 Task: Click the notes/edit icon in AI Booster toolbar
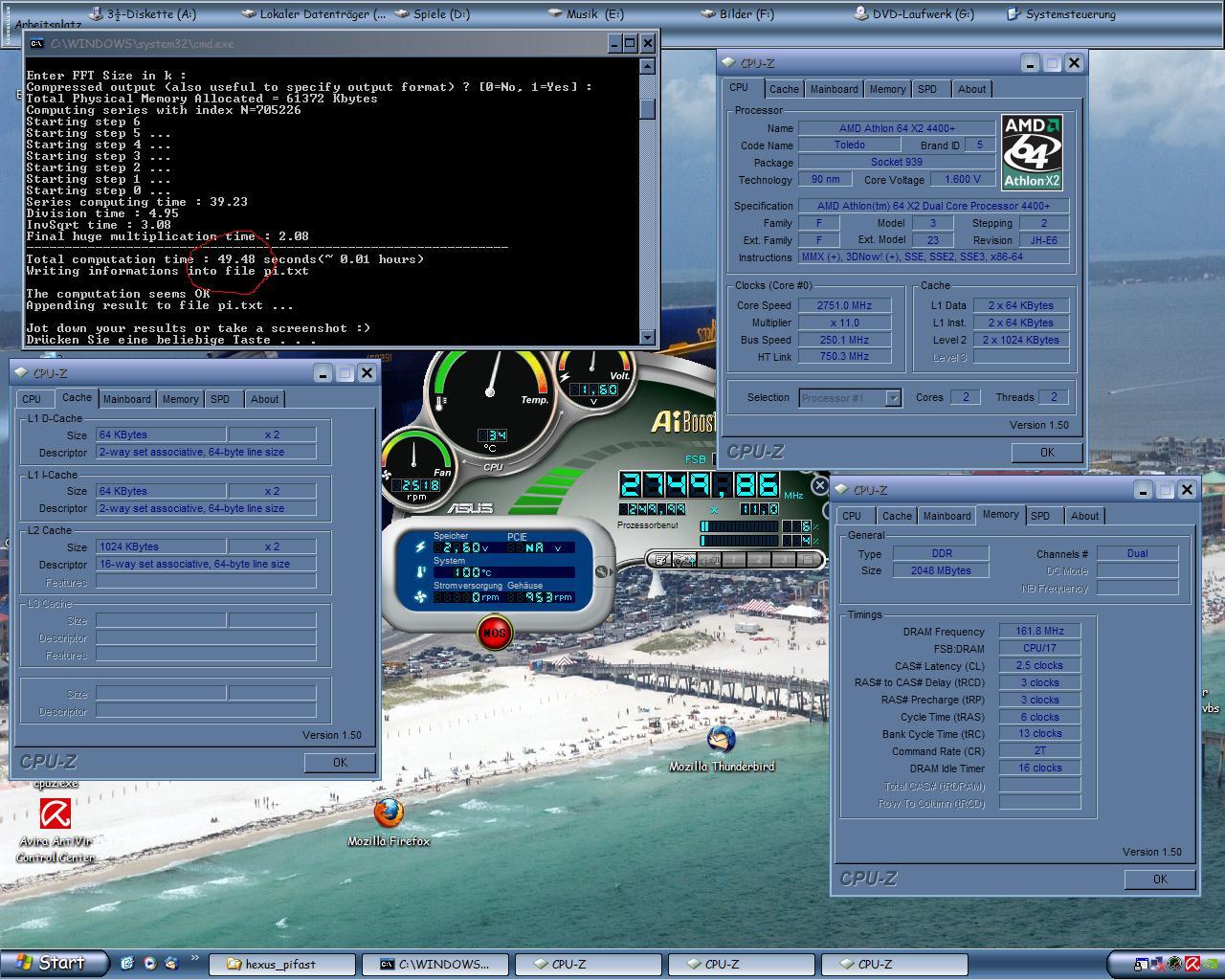click(x=661, y=559)
